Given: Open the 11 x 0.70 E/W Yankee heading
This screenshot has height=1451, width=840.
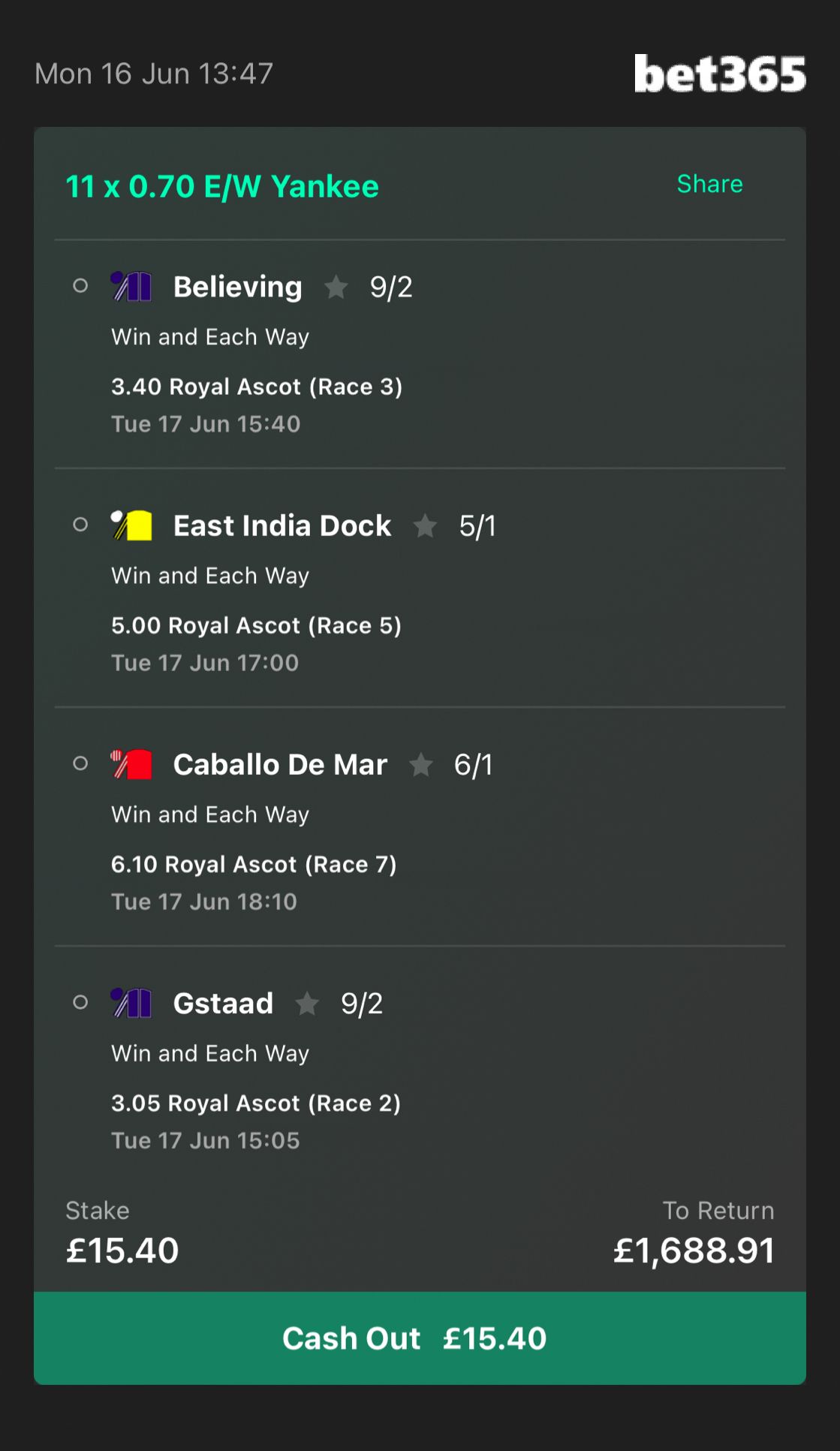Looking at the screenshot, I should click(222, 187).
